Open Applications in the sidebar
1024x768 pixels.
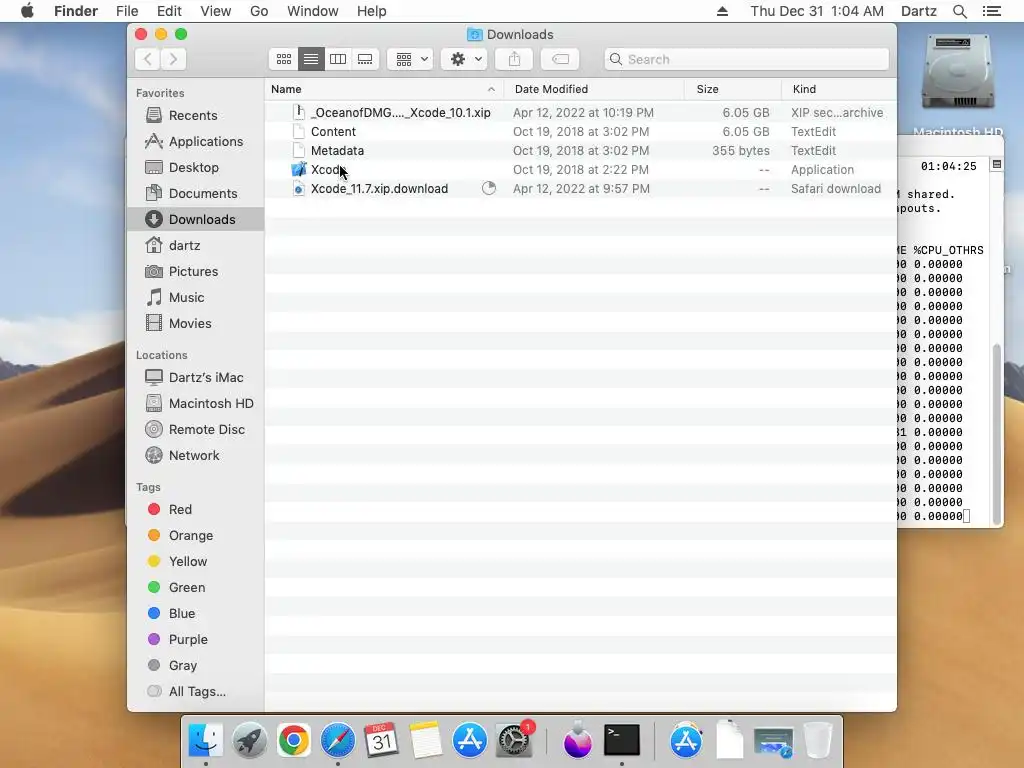[x=194, y=142]
